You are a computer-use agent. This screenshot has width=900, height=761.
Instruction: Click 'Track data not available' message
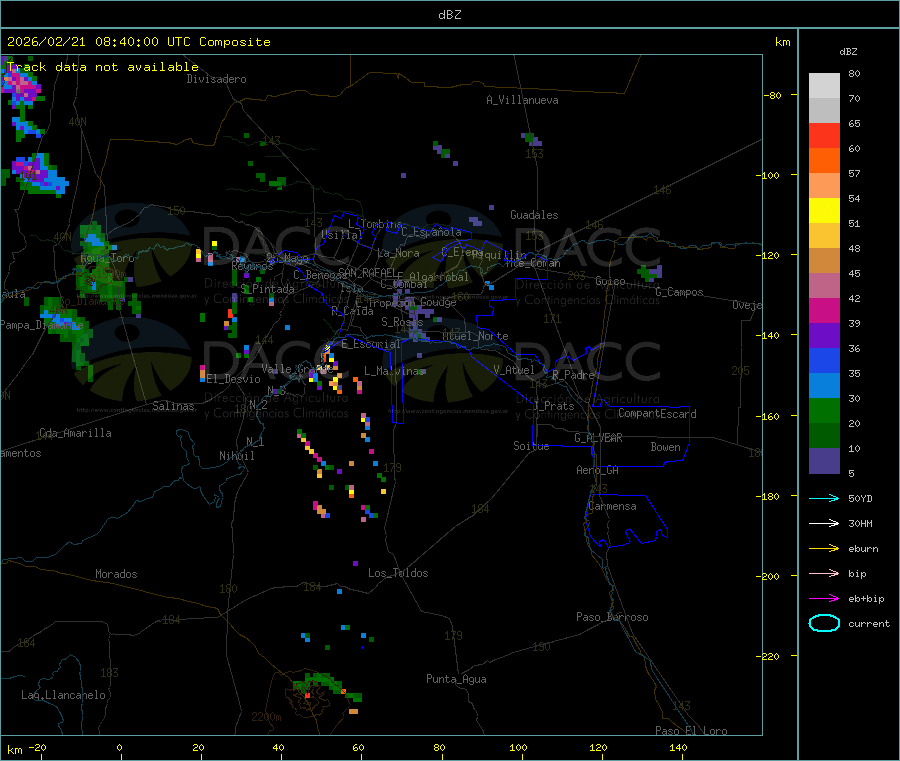point(103,67)
